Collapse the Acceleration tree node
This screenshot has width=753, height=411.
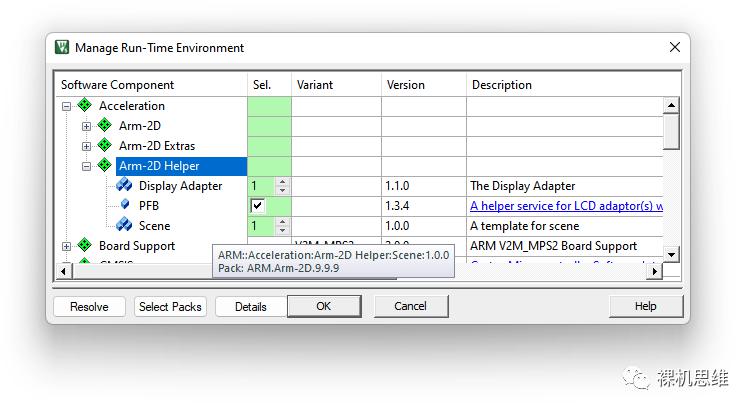pyautogui.click(x=66, y=106)
